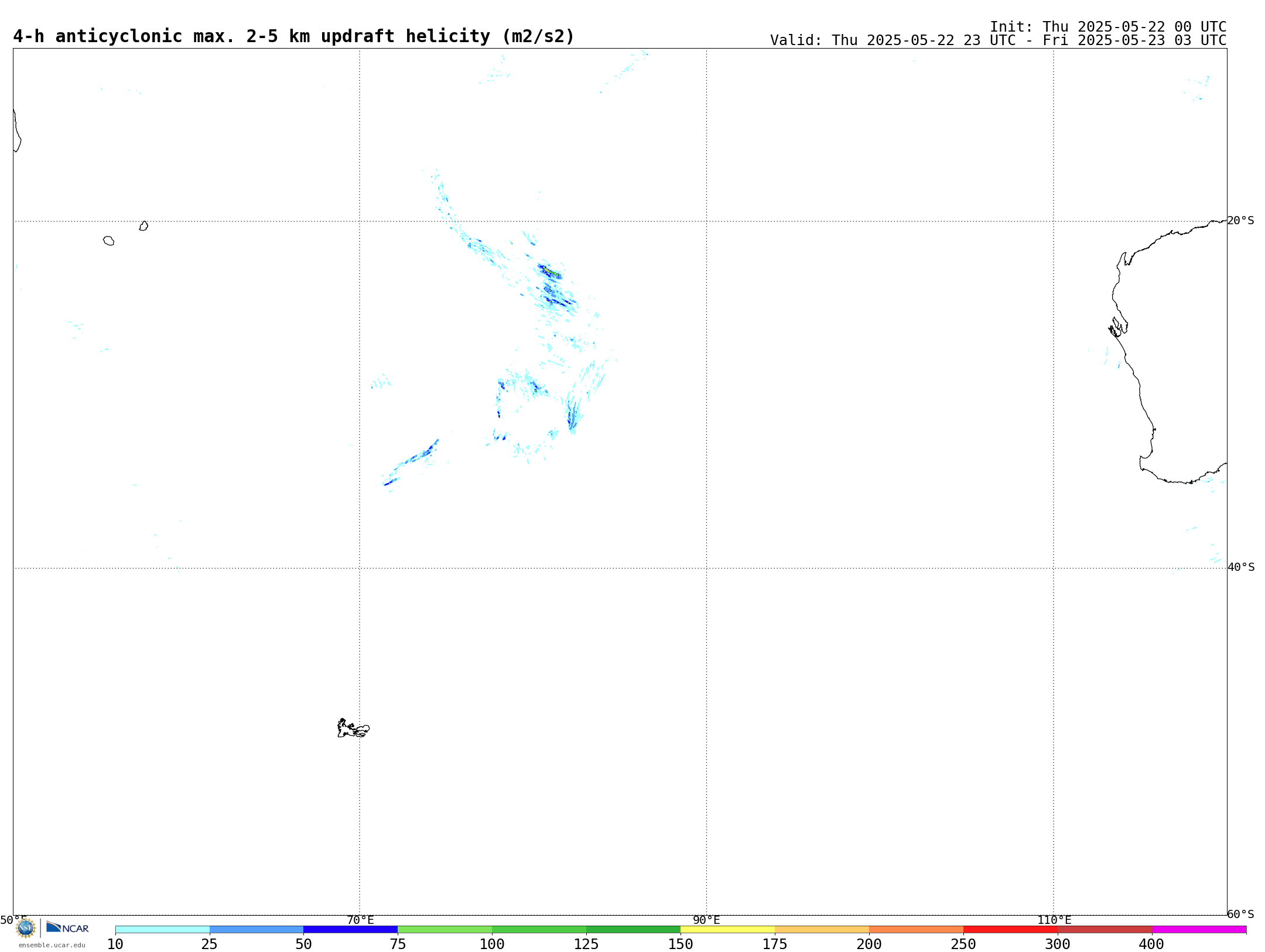This screenshot has height=952, width=1265.
Task: Click the "Init: Thu 2025-05-22 00 UTC" text
Action: click(1108, 27)
